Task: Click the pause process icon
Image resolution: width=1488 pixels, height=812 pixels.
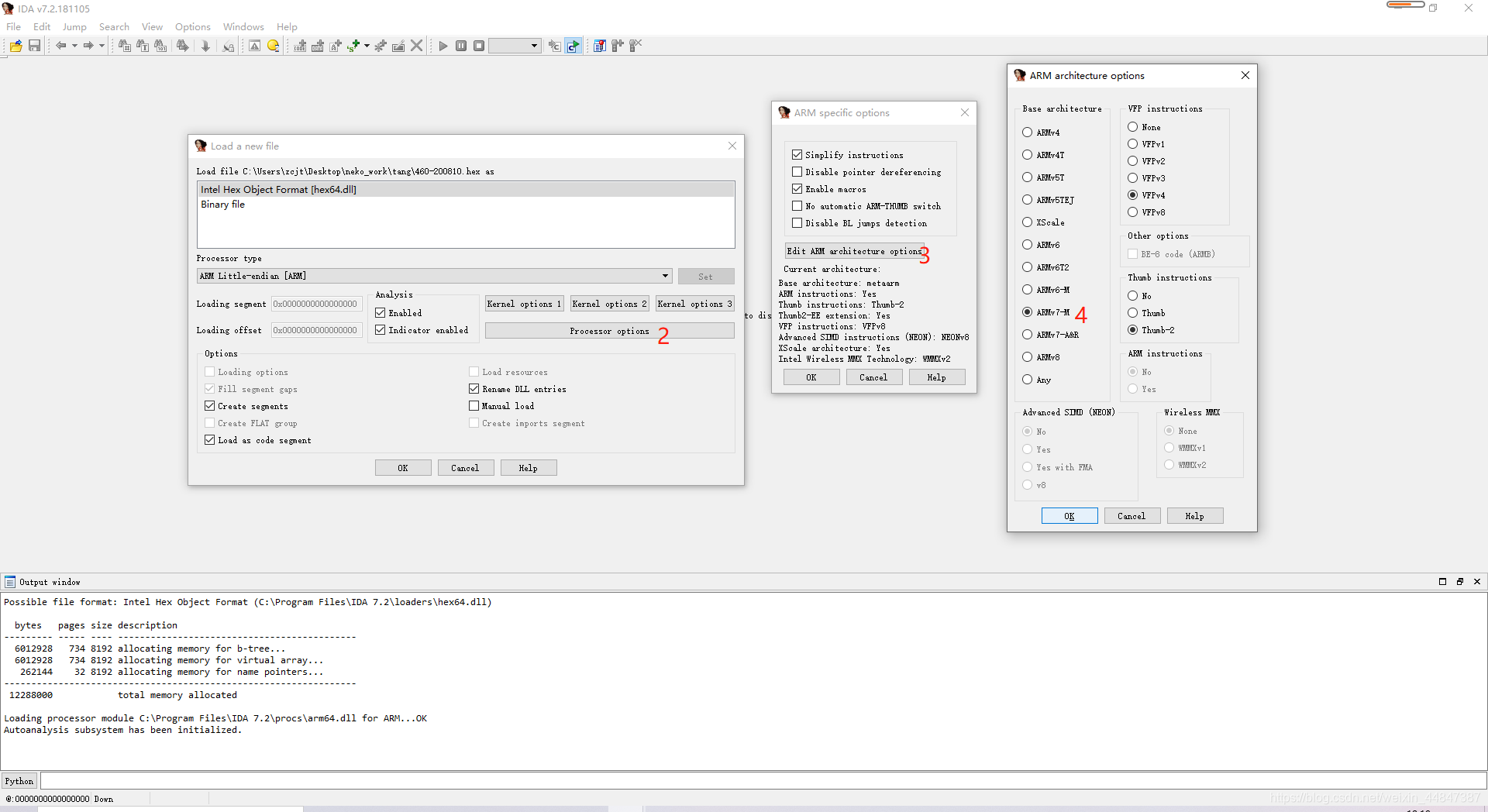Action: pos(461,46)
